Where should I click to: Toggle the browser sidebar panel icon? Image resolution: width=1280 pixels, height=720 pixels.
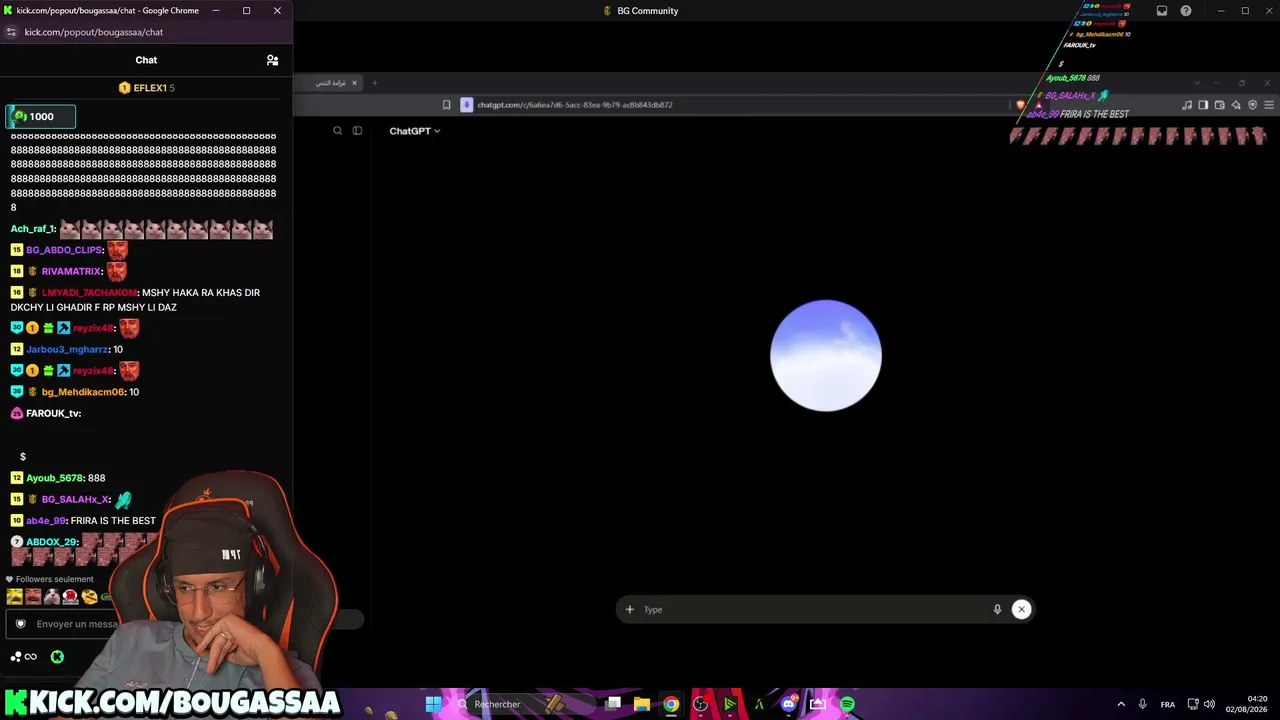[1203, 105]
